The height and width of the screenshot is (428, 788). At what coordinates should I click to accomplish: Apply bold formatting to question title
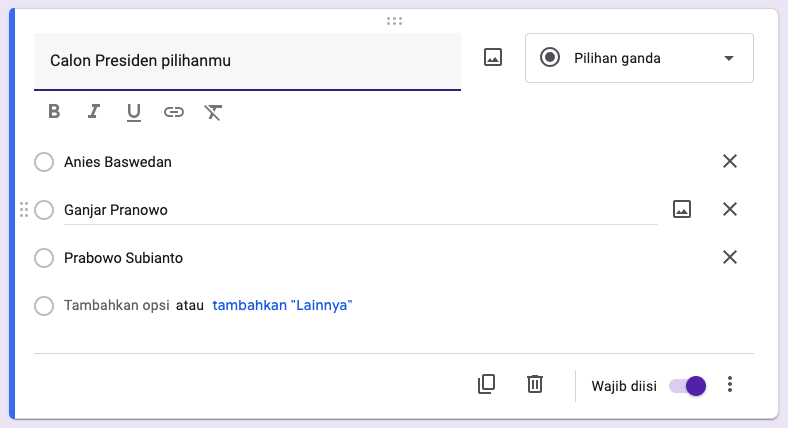54,111
